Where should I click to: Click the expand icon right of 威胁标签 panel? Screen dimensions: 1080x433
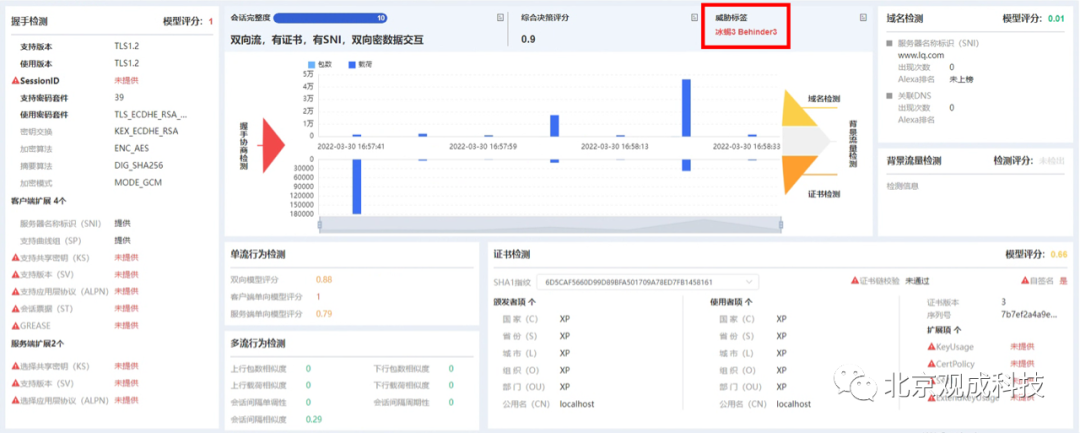pyautogui.click(x=863, y=18)
